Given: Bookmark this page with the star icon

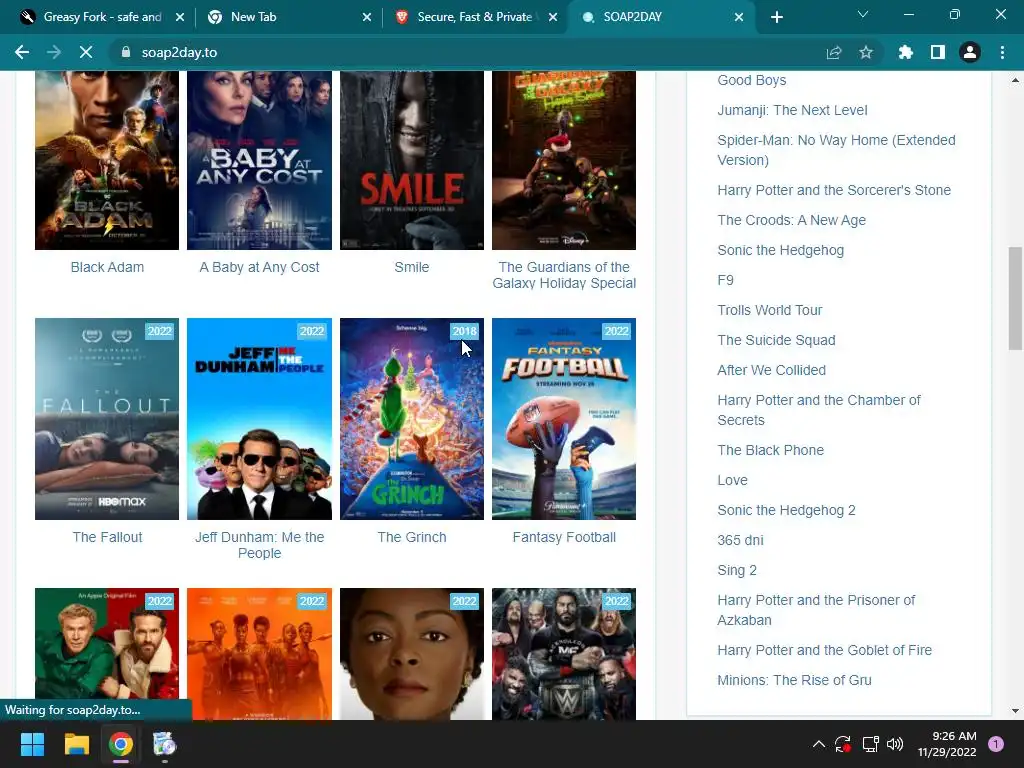Looking at the screenshot, I should click(x=866, y=52).
